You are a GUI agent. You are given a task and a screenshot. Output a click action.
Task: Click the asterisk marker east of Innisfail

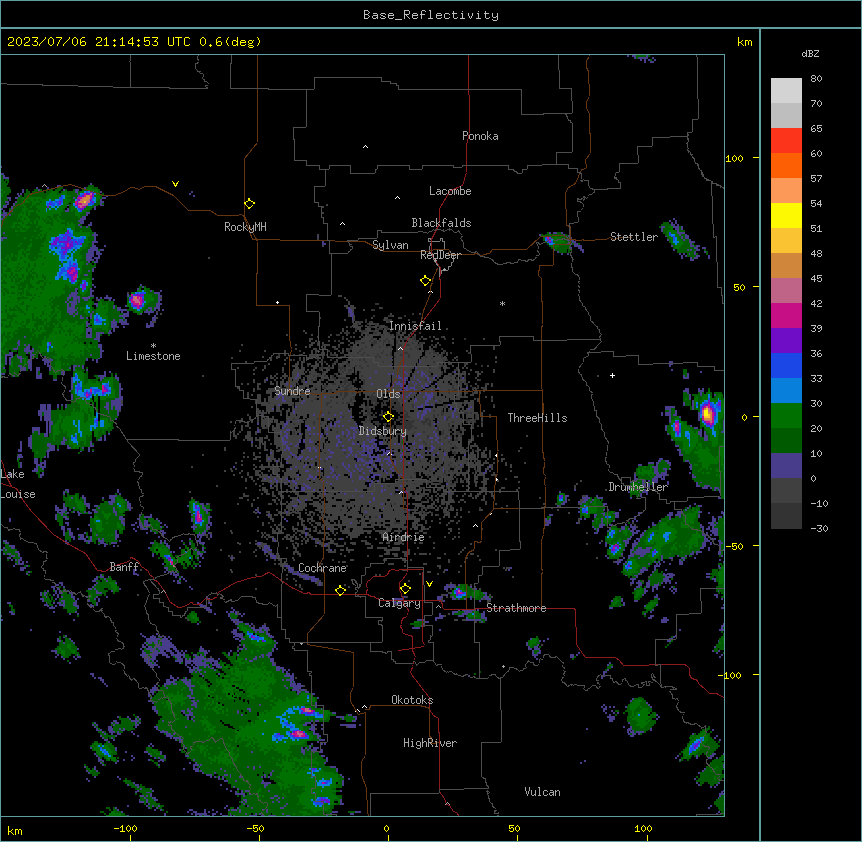tap(502, 303)
